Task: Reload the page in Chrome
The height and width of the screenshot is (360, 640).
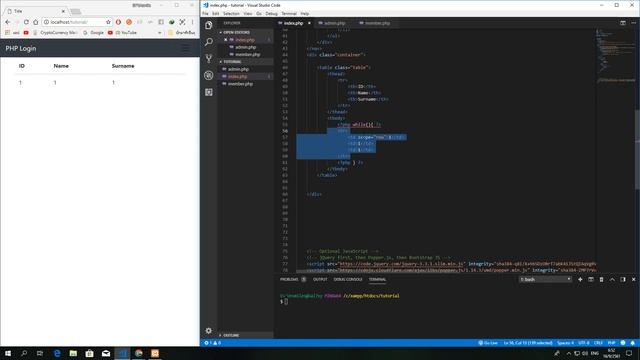Action: (26, 22)
